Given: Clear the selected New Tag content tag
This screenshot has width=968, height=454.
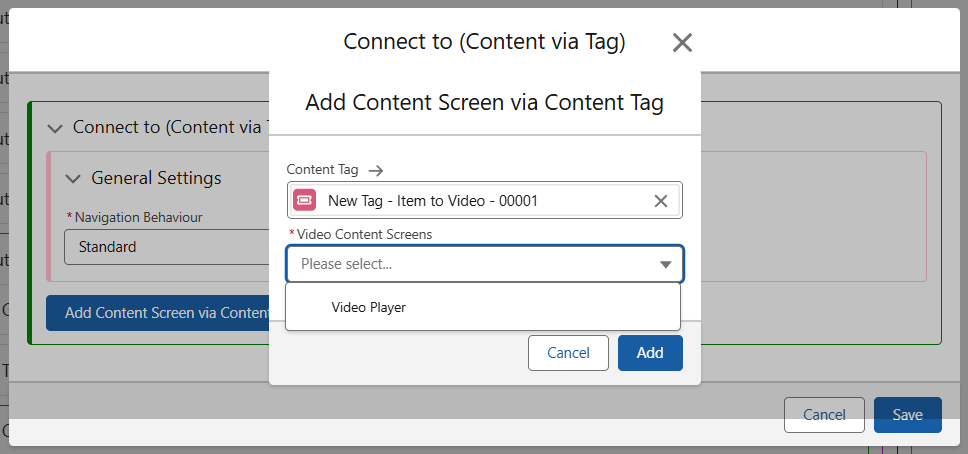Looking at the screenshot, I should (660, 201).
